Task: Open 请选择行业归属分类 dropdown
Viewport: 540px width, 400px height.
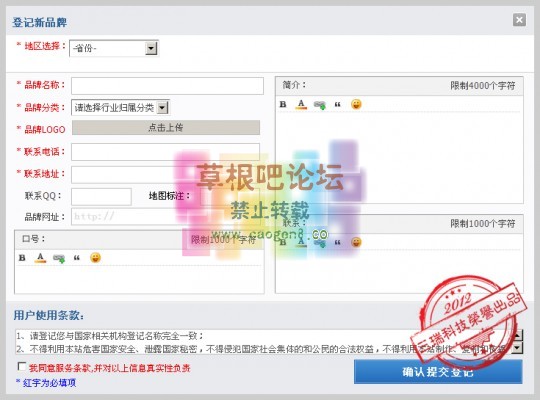Action: click(x=121, y=107)
